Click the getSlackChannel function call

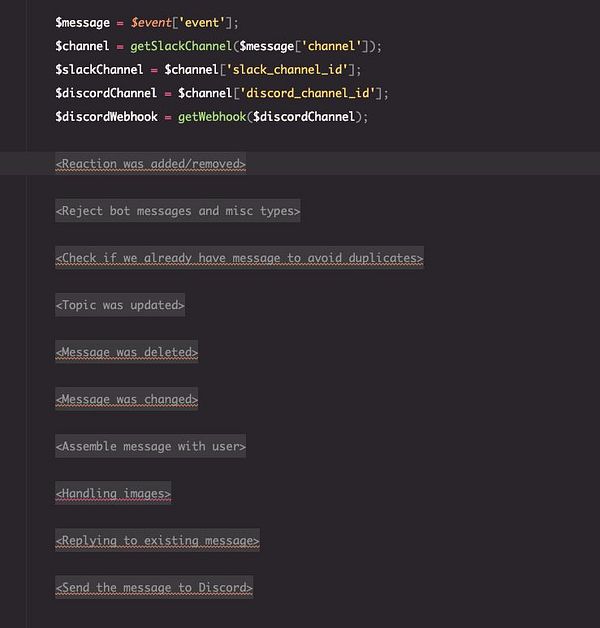[x=181, y=46]
